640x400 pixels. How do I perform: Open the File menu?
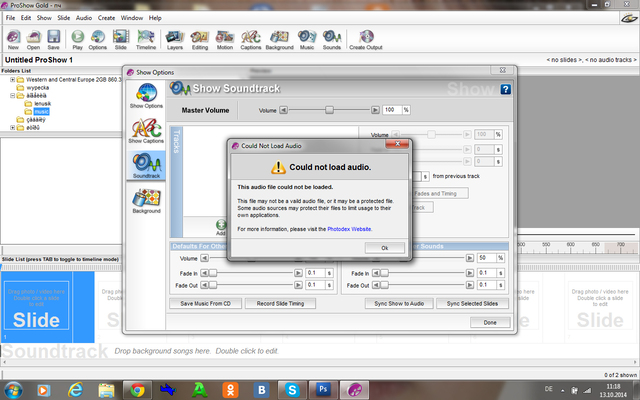coord(10,18)
